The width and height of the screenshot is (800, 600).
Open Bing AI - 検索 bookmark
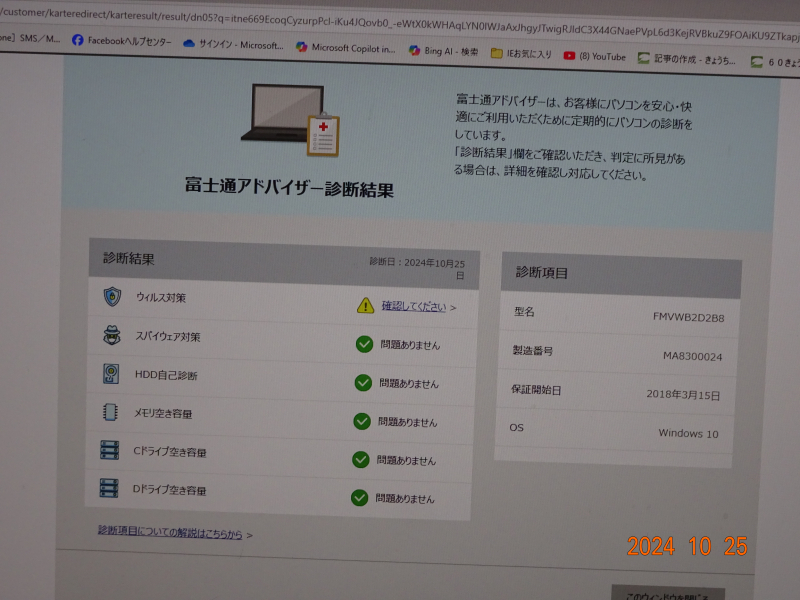point(443,51)
